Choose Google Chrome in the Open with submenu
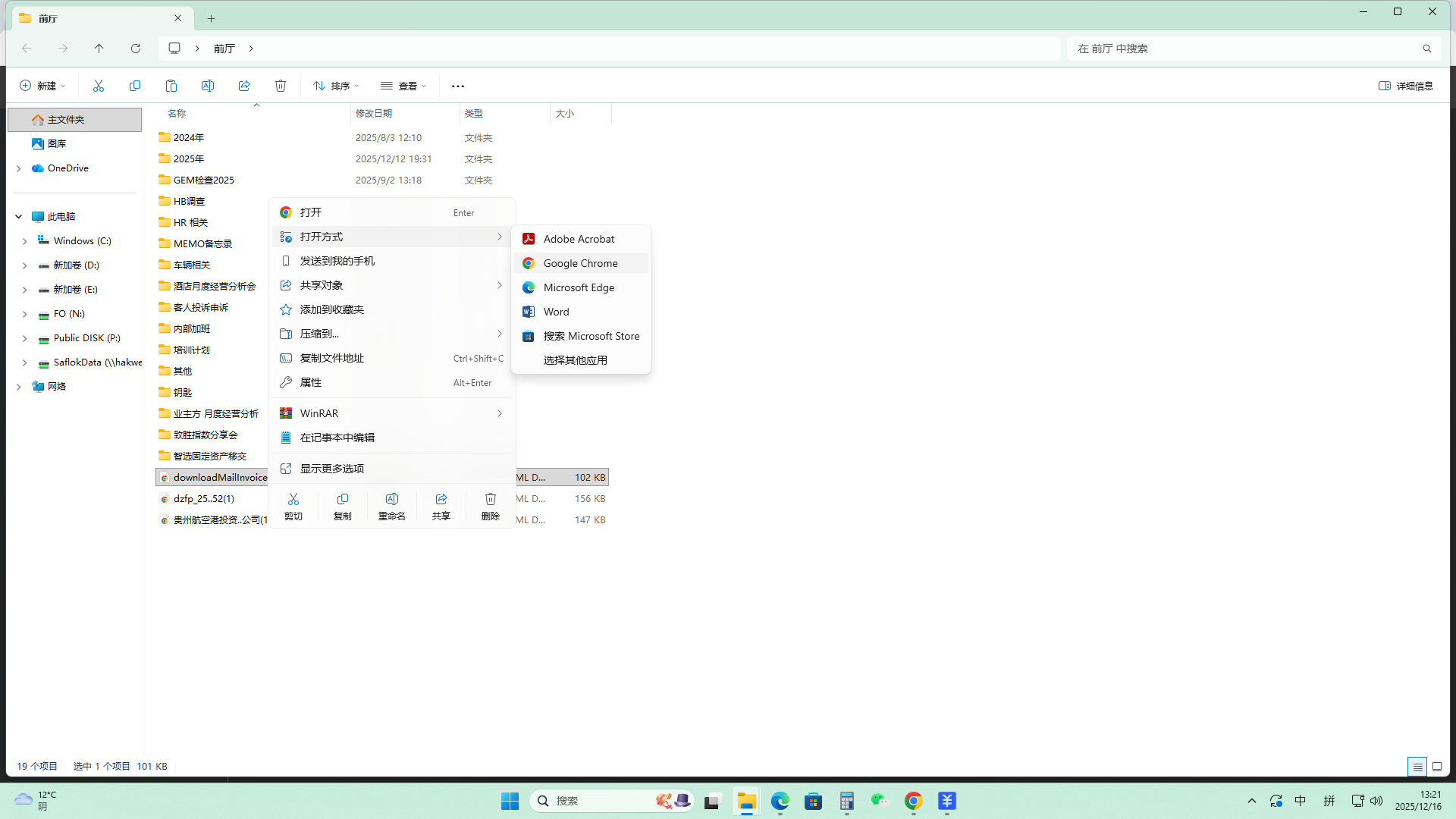This screenshot has height=819, width=1456. (581, 263)
